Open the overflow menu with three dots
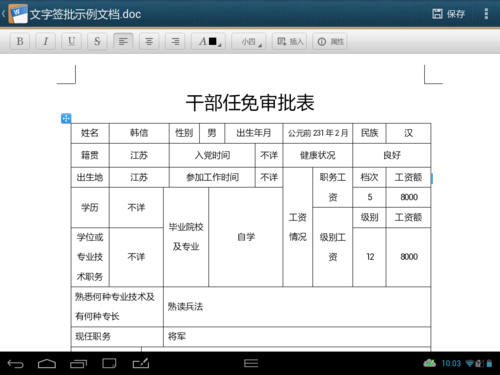Viewport: 500px width, 375px height. [486, 14]
